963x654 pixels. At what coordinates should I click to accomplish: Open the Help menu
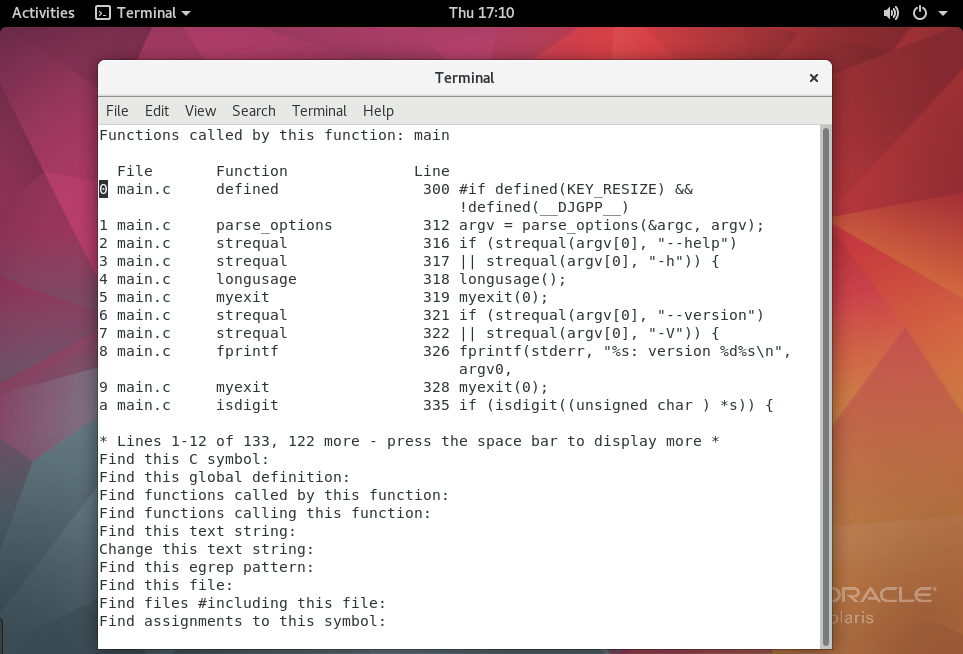tap(378, 111)
